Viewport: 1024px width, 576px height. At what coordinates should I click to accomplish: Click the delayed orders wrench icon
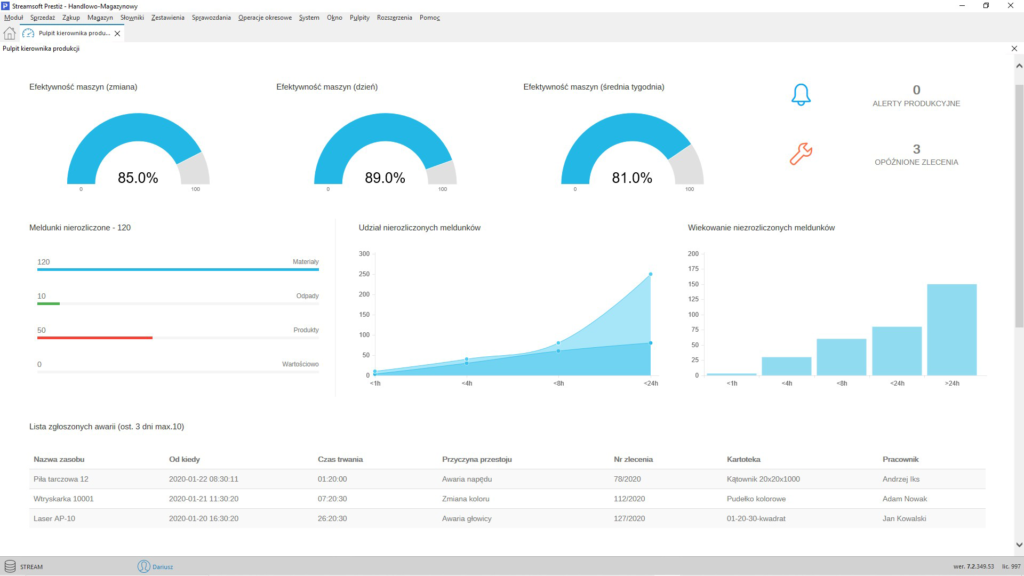point(801,154)
